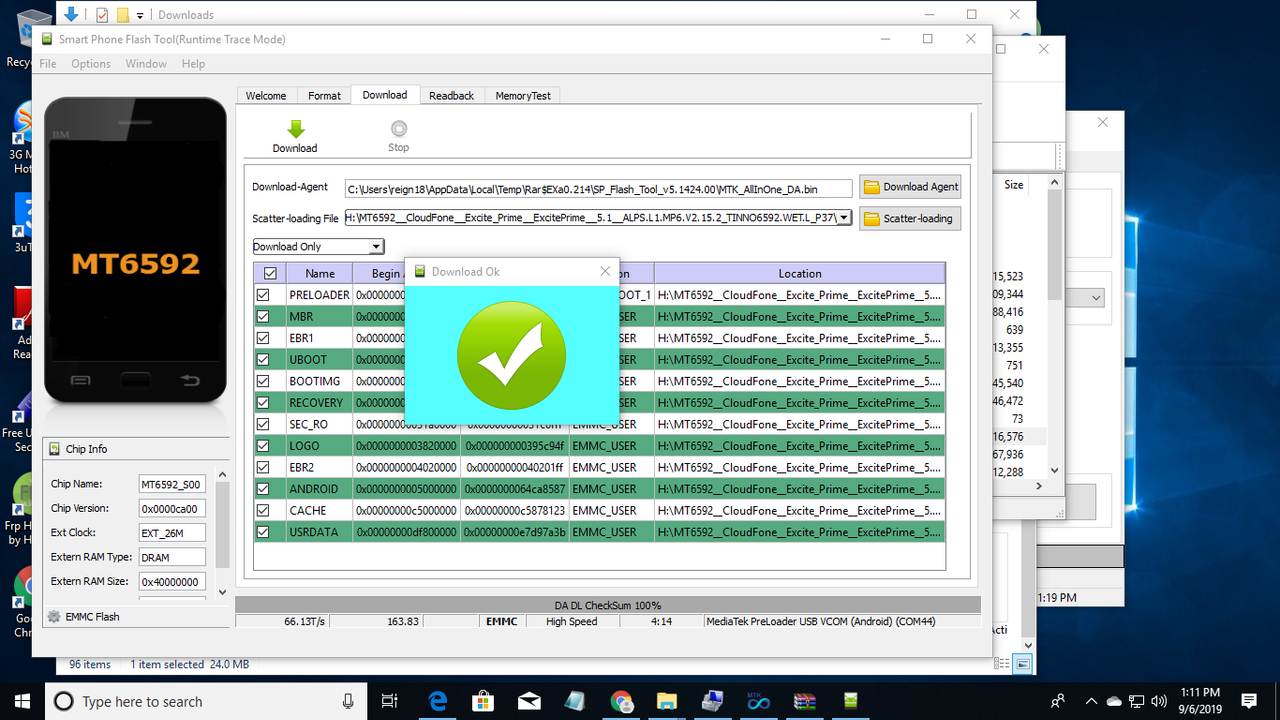Open Microsoft Store from the taskbar
Viewport: 1280px width, 720px height.
(x=483, y=701)
